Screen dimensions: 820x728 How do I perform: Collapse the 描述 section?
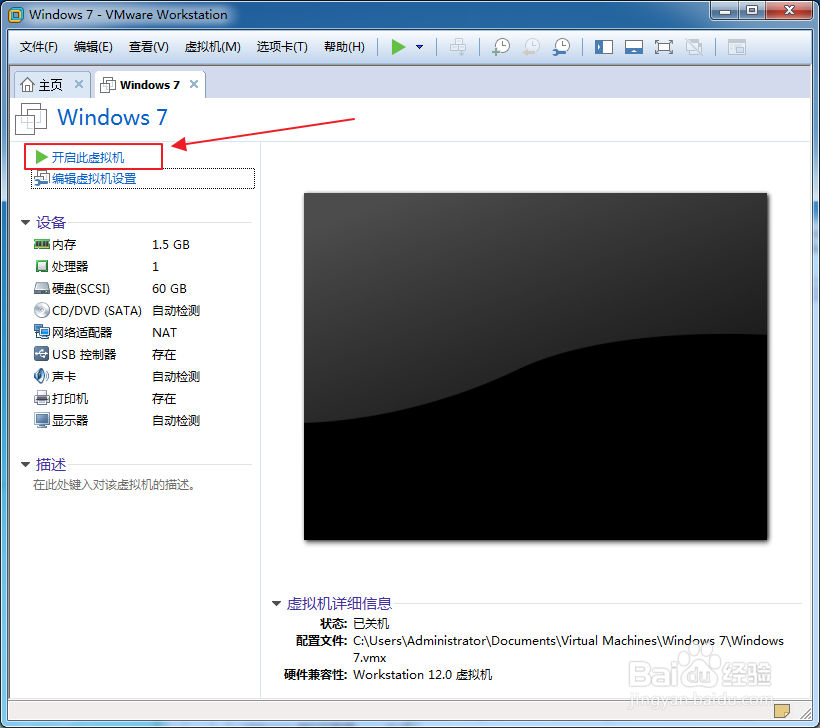point(25,464)
